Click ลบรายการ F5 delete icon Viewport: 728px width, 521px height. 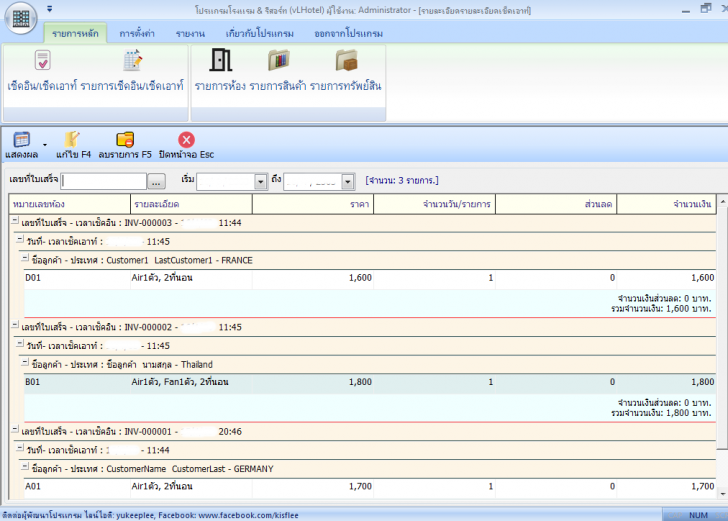point(125,140)
